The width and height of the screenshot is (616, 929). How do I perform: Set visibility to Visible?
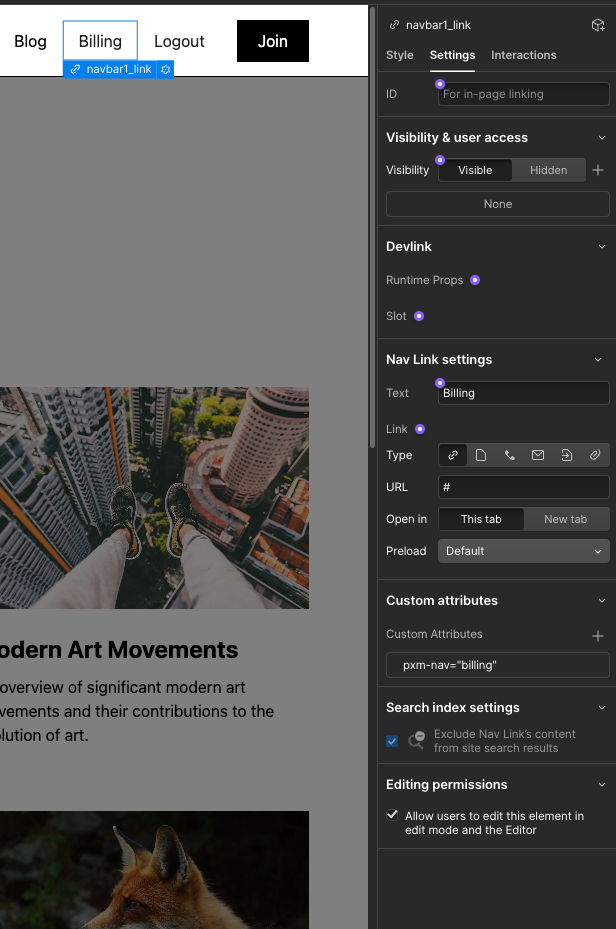pyautogui.click(x=475, y=170)
